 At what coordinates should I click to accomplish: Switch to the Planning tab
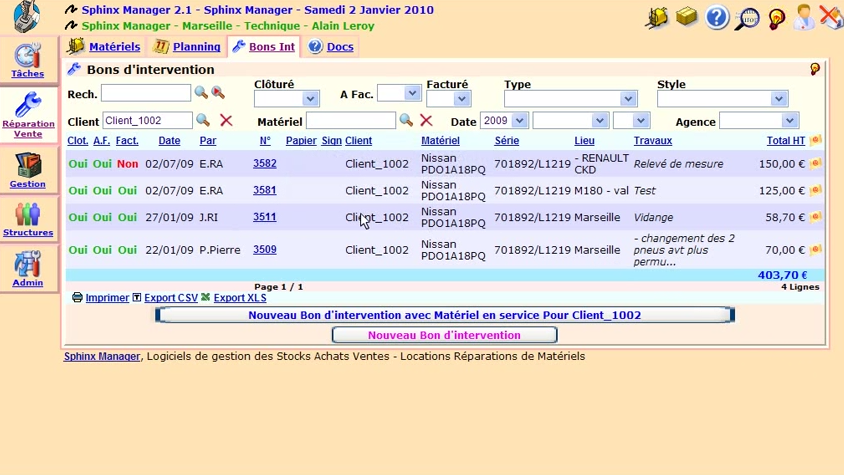[188, 47]
